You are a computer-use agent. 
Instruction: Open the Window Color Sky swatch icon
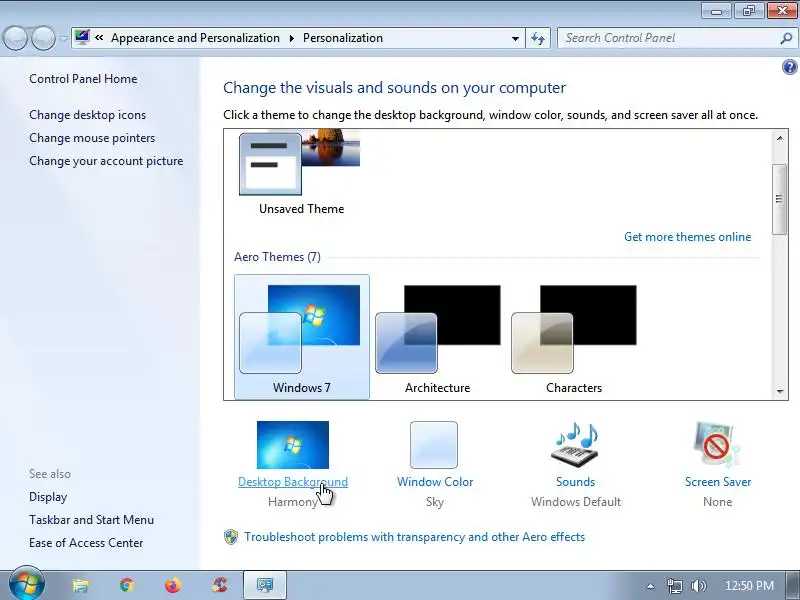434,444
